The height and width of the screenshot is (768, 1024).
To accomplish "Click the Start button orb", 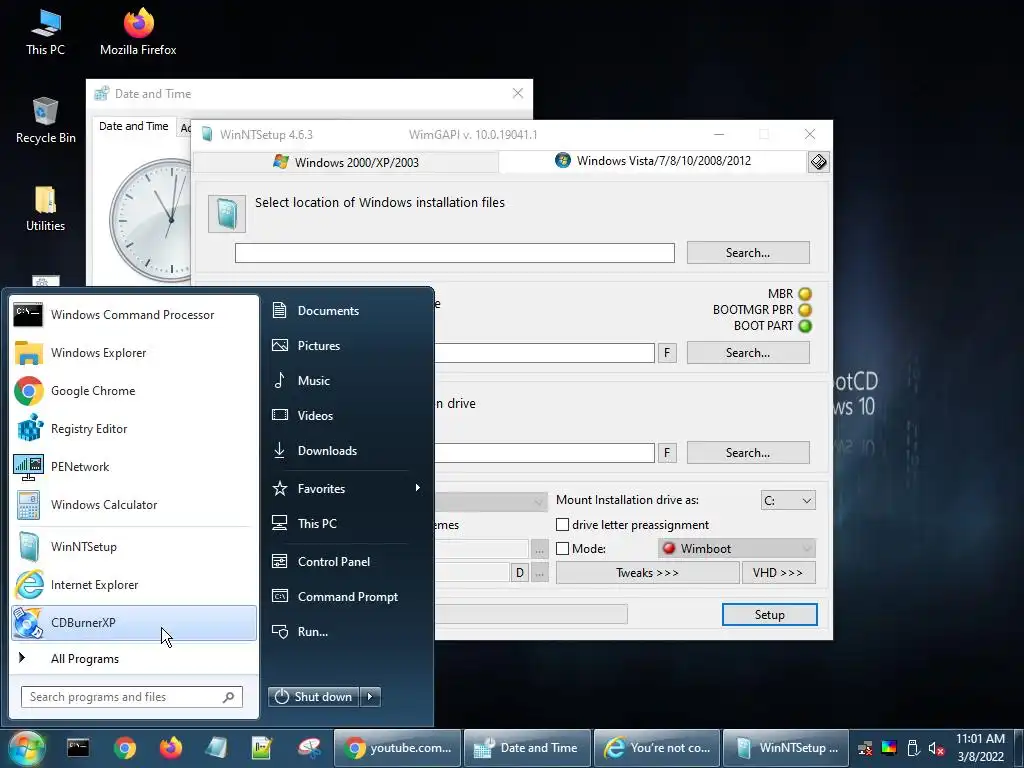I will pos(27,748).
